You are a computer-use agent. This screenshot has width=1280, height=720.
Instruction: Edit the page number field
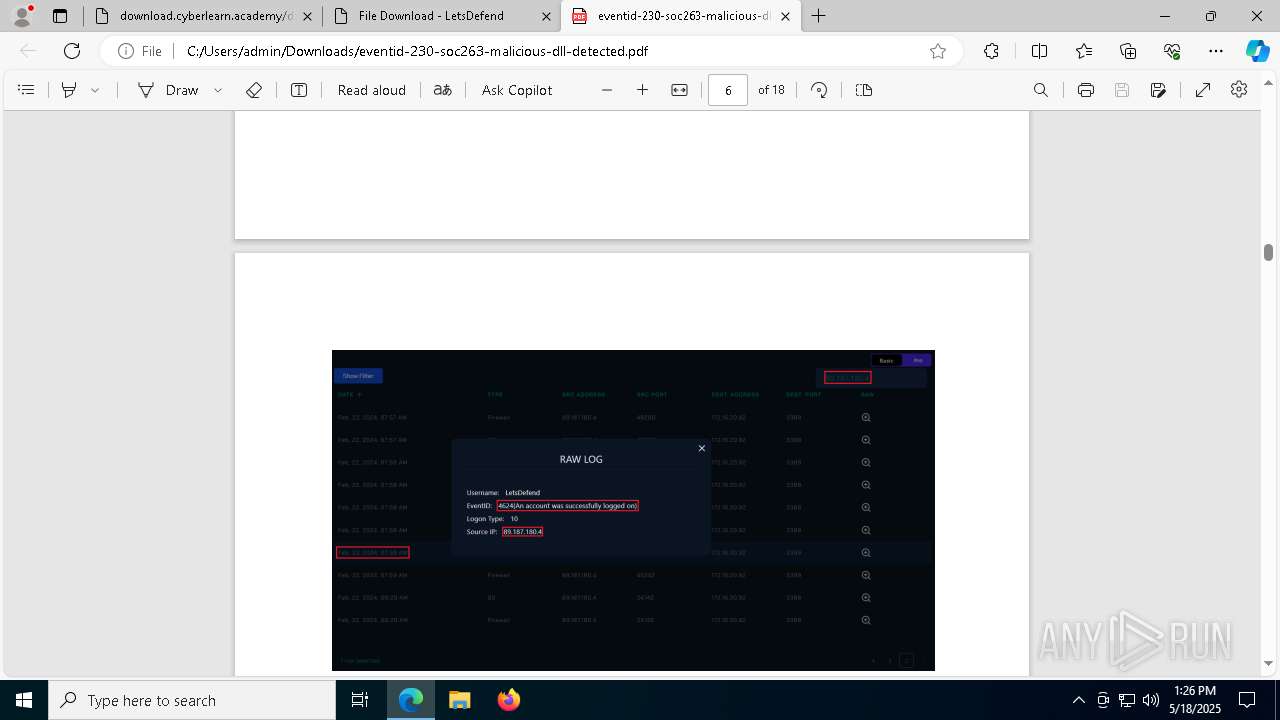pos(728,90)
